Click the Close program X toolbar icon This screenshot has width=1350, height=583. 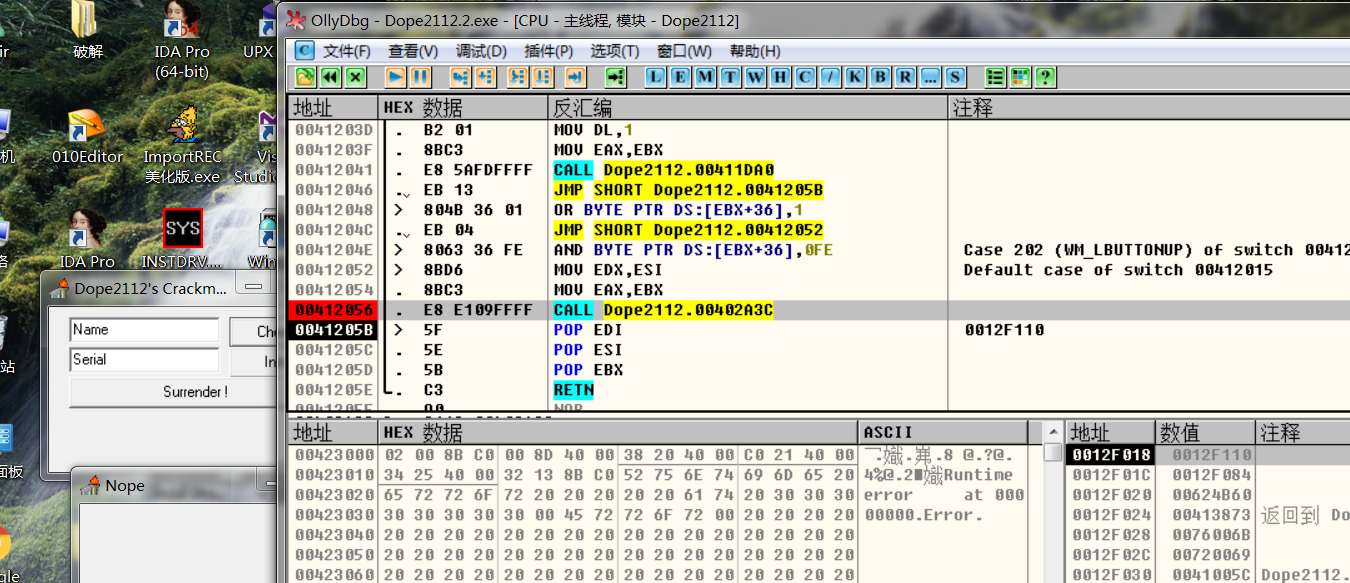point(355,76)
